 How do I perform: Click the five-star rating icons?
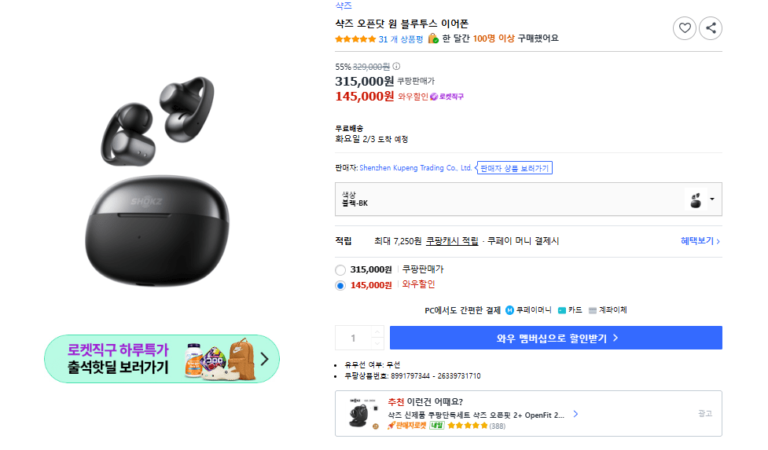(x=355, y=39)
